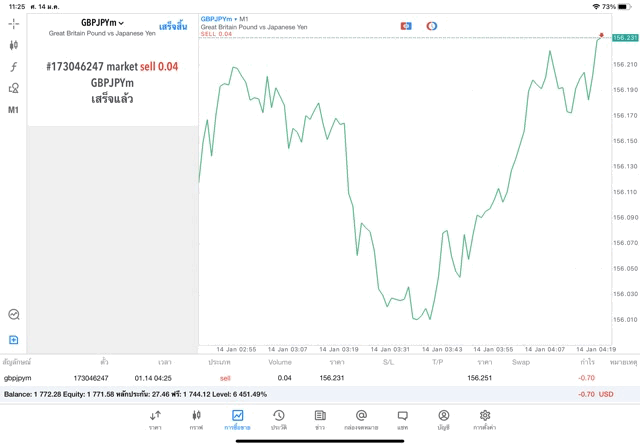Open the chart analysis icon near sidebar bottom

point(14,314)
